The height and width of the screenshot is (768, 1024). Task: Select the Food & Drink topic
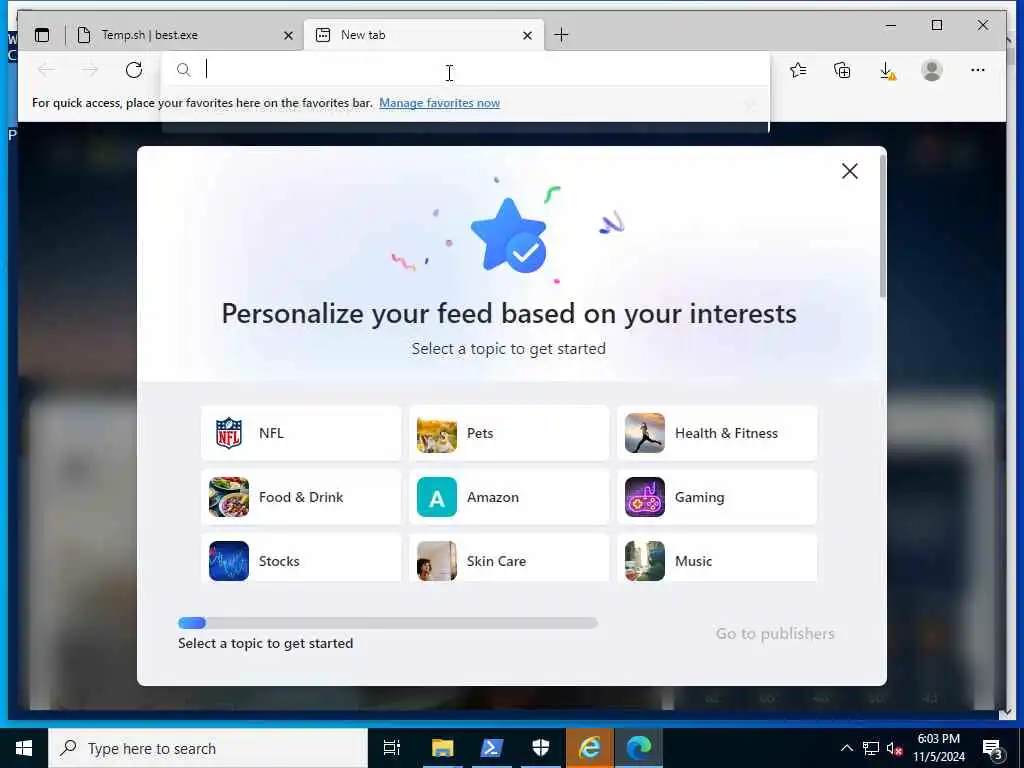point(301,497)
